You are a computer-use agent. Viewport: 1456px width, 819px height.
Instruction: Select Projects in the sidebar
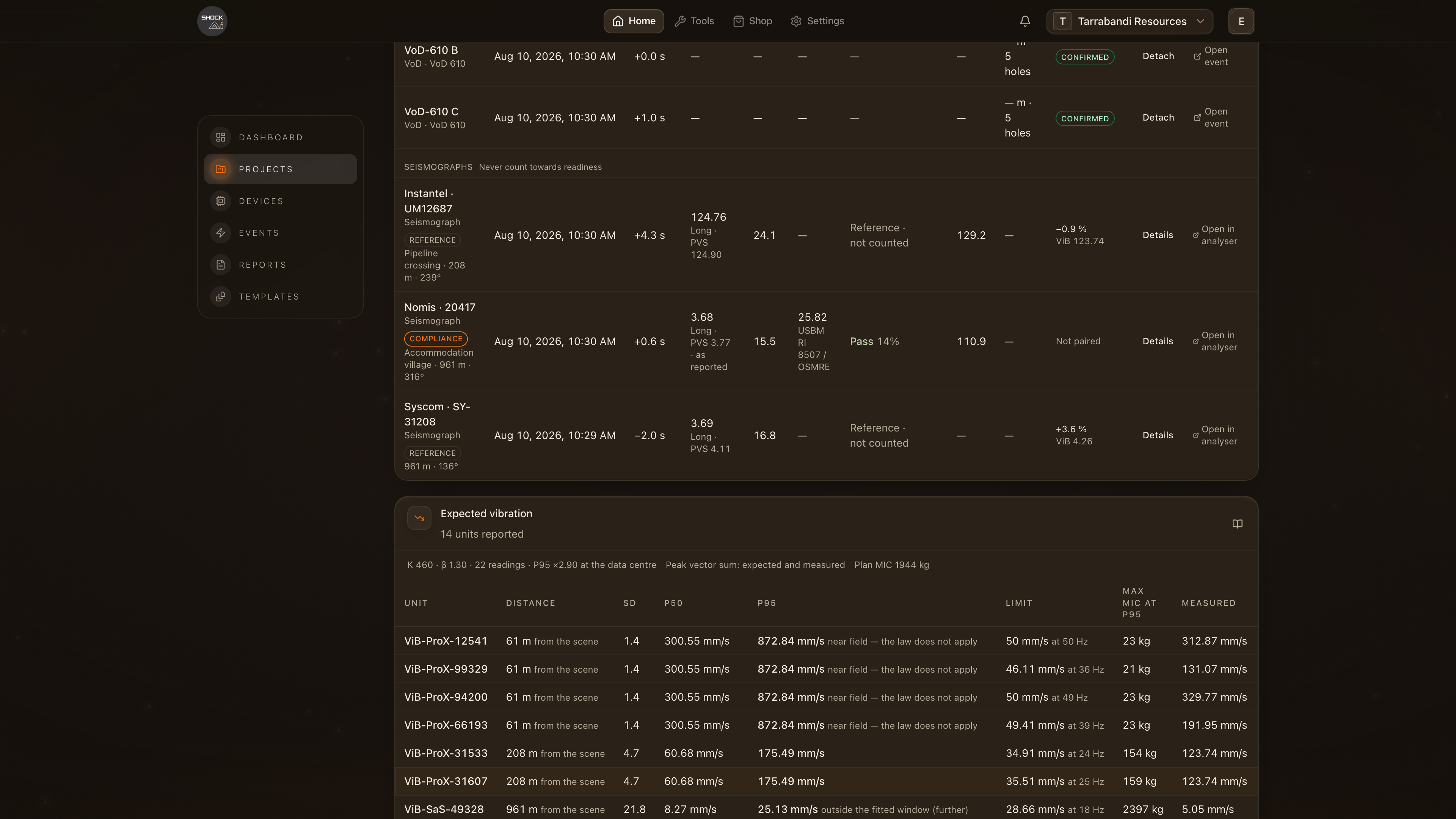(280, 169)
